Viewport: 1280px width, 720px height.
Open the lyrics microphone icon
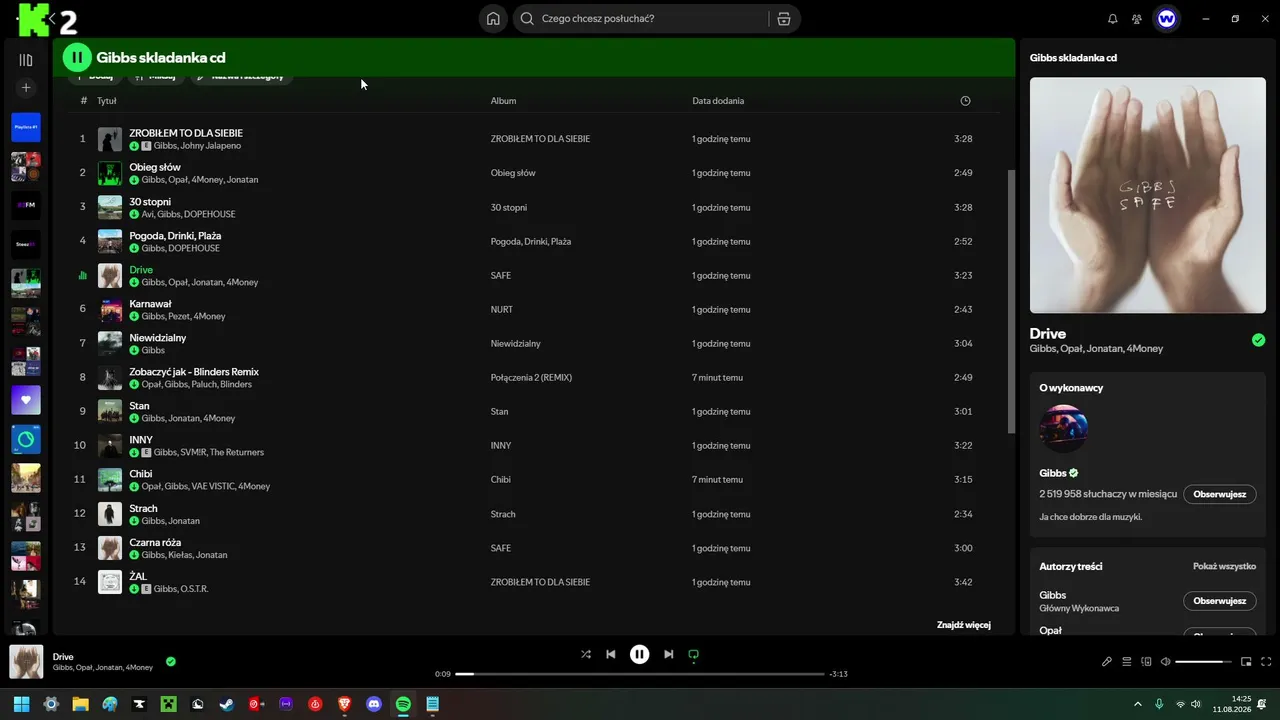click(1107, 661)
